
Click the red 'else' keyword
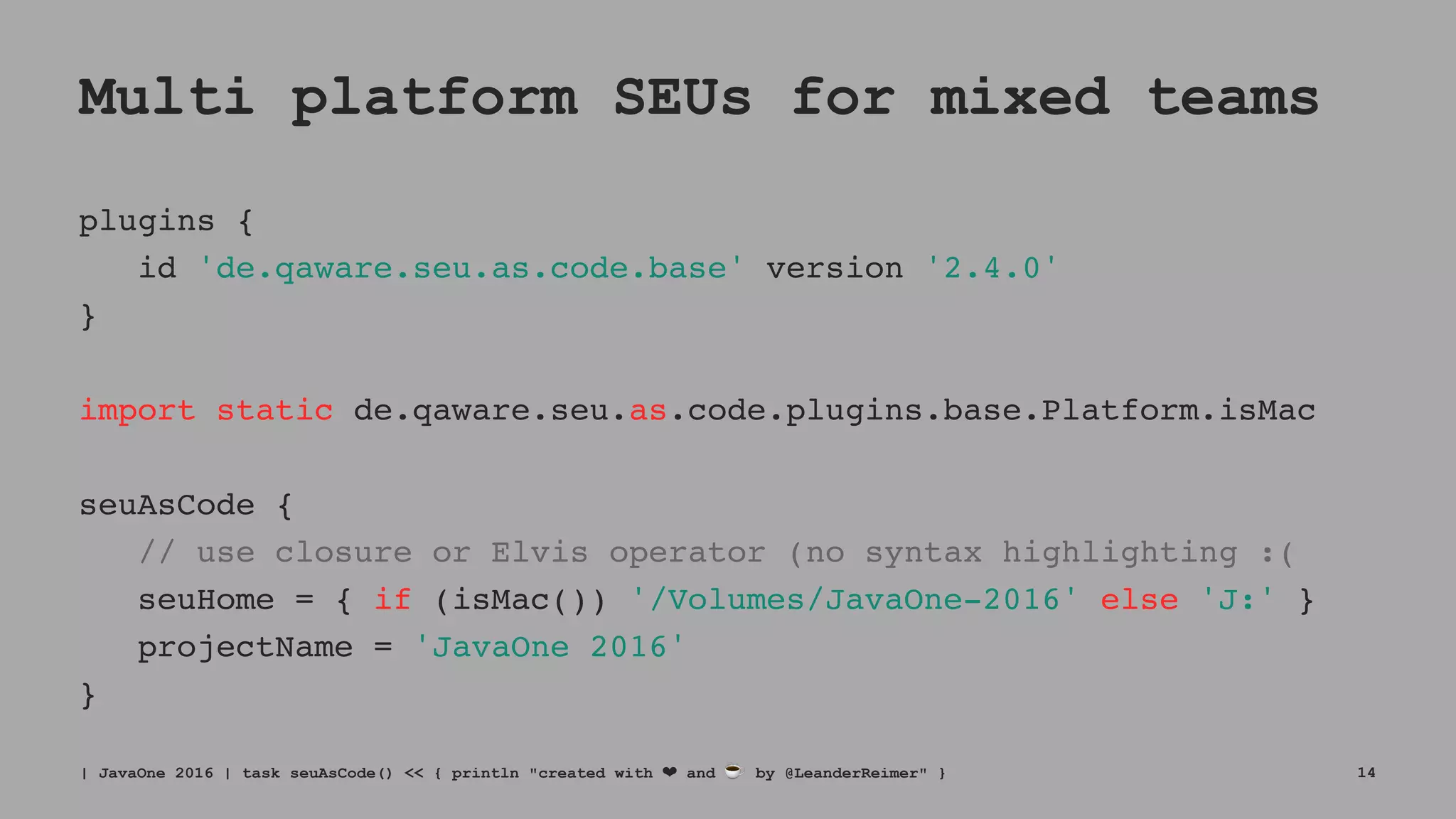coord(1139,600)
